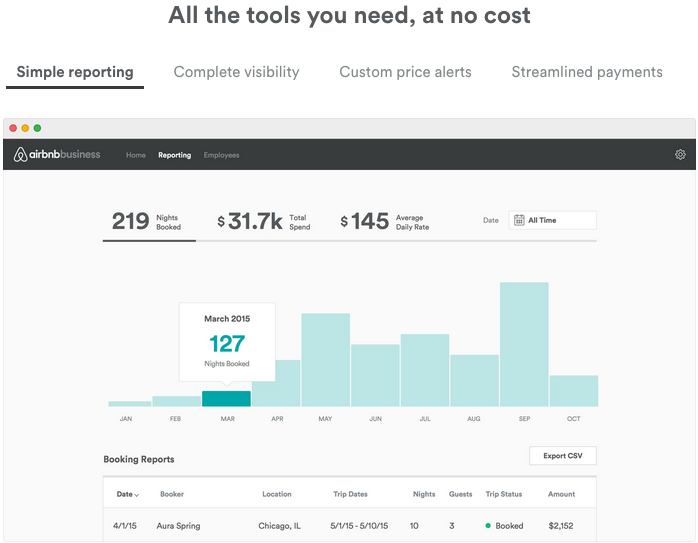Click the Booked status indicator
The image size is (698, 543).
coord(504,526)
